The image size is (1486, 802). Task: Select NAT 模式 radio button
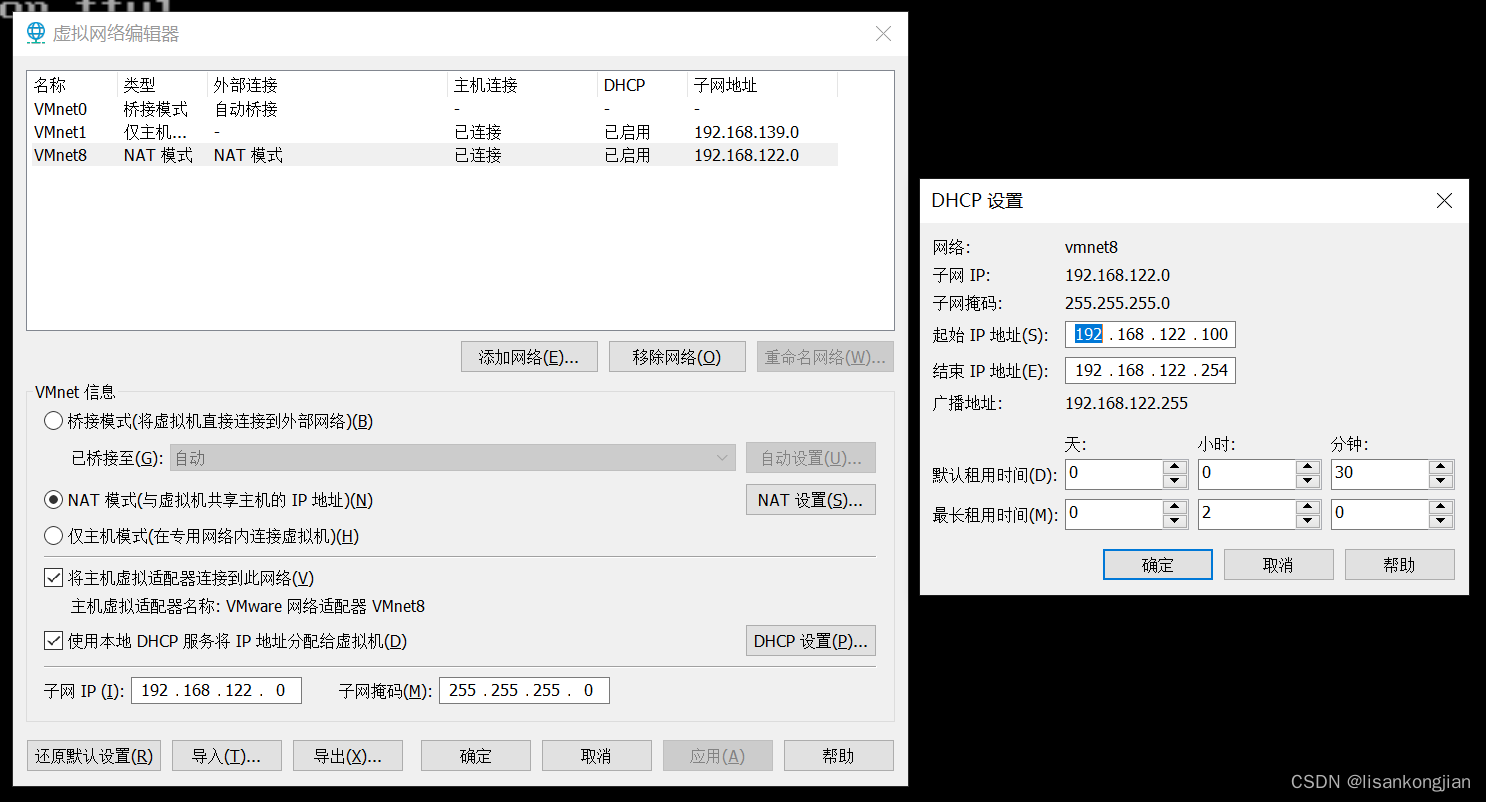pos(53,499)
